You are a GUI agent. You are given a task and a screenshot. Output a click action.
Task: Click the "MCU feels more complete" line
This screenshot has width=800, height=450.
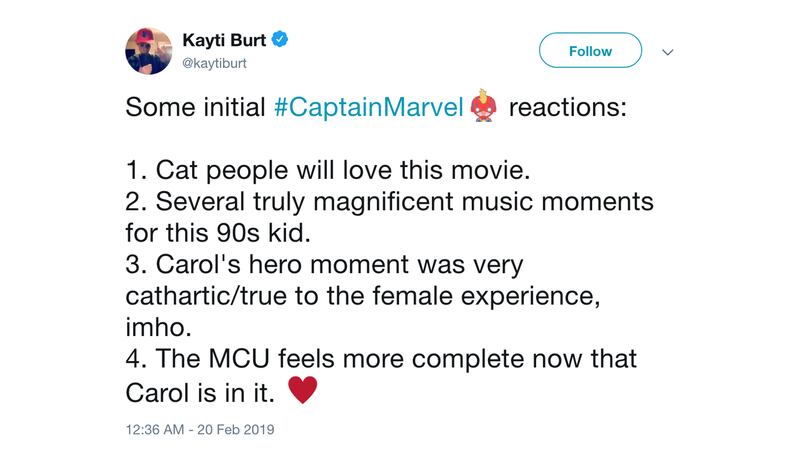click(381, 359)
